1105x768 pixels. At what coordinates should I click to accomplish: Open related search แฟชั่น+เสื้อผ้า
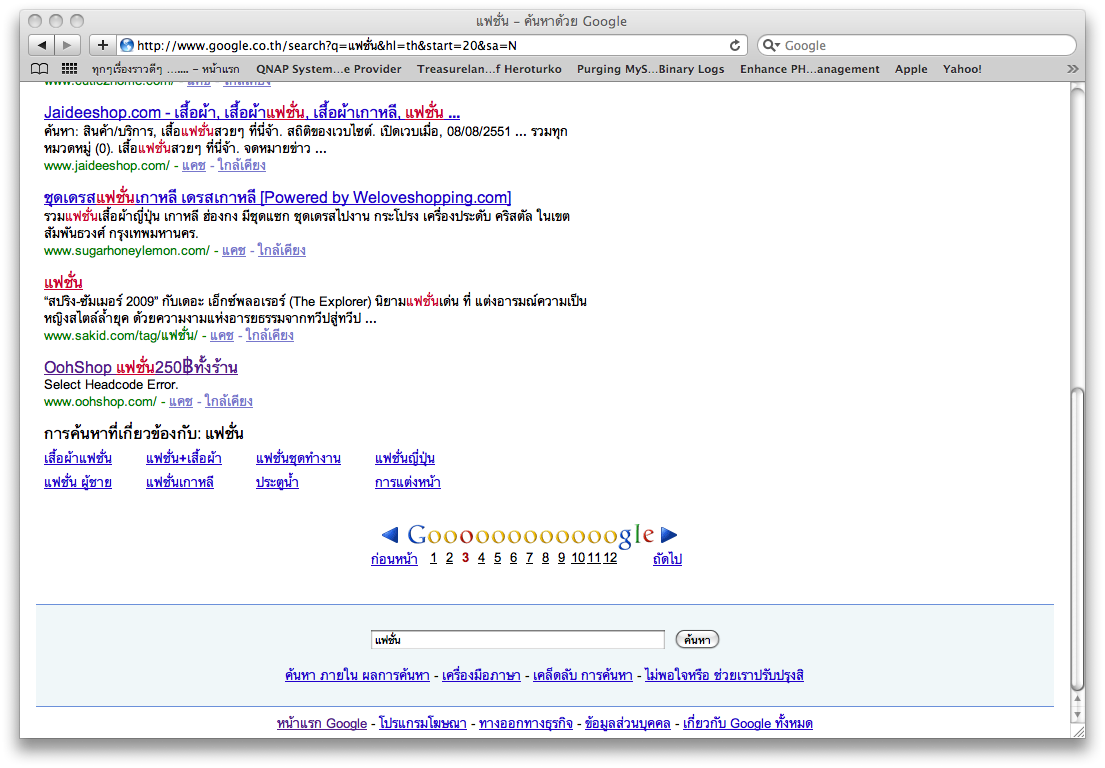click(184, 459)
